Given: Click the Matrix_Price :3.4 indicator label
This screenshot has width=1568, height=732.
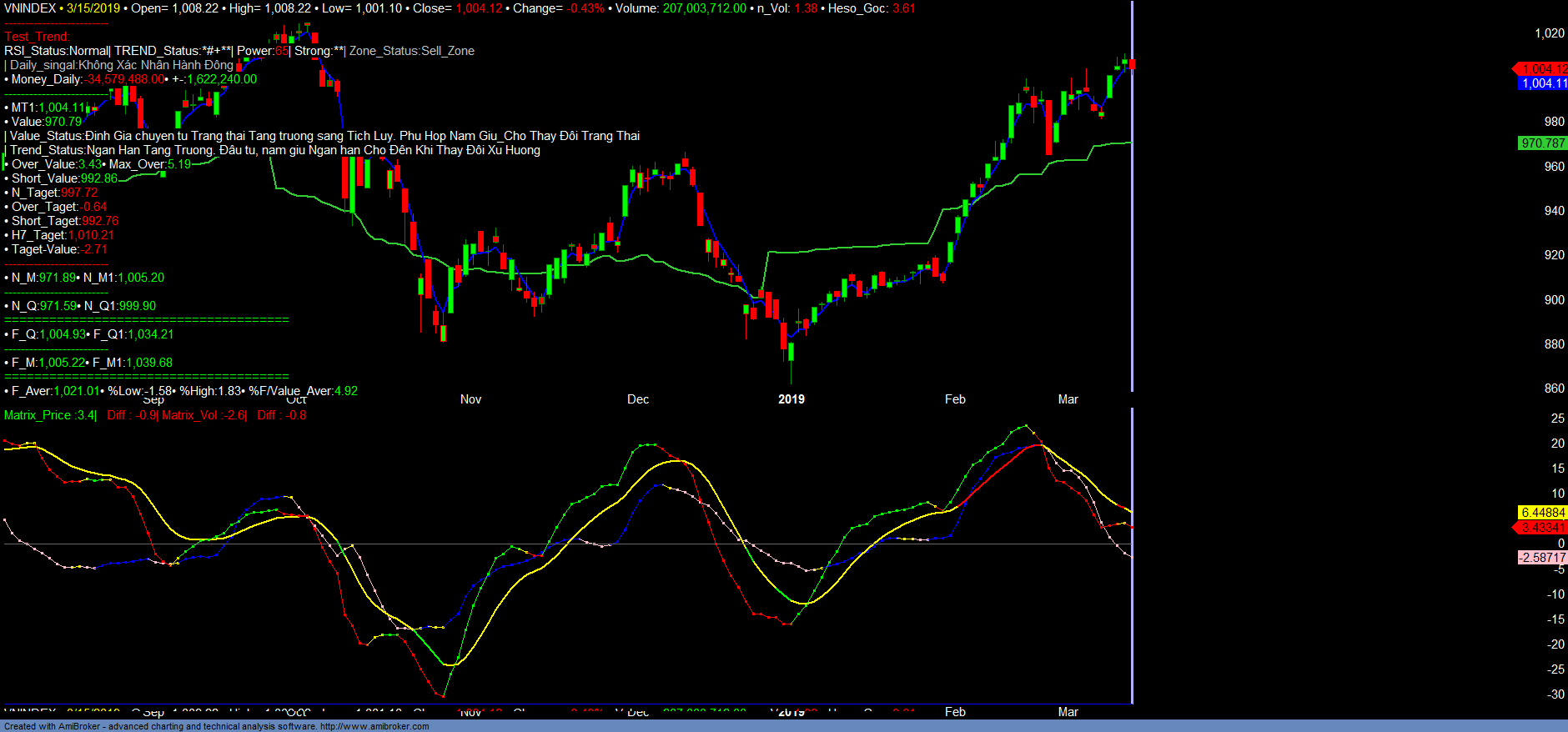Looking at the screenshot, I should (50, 415).
